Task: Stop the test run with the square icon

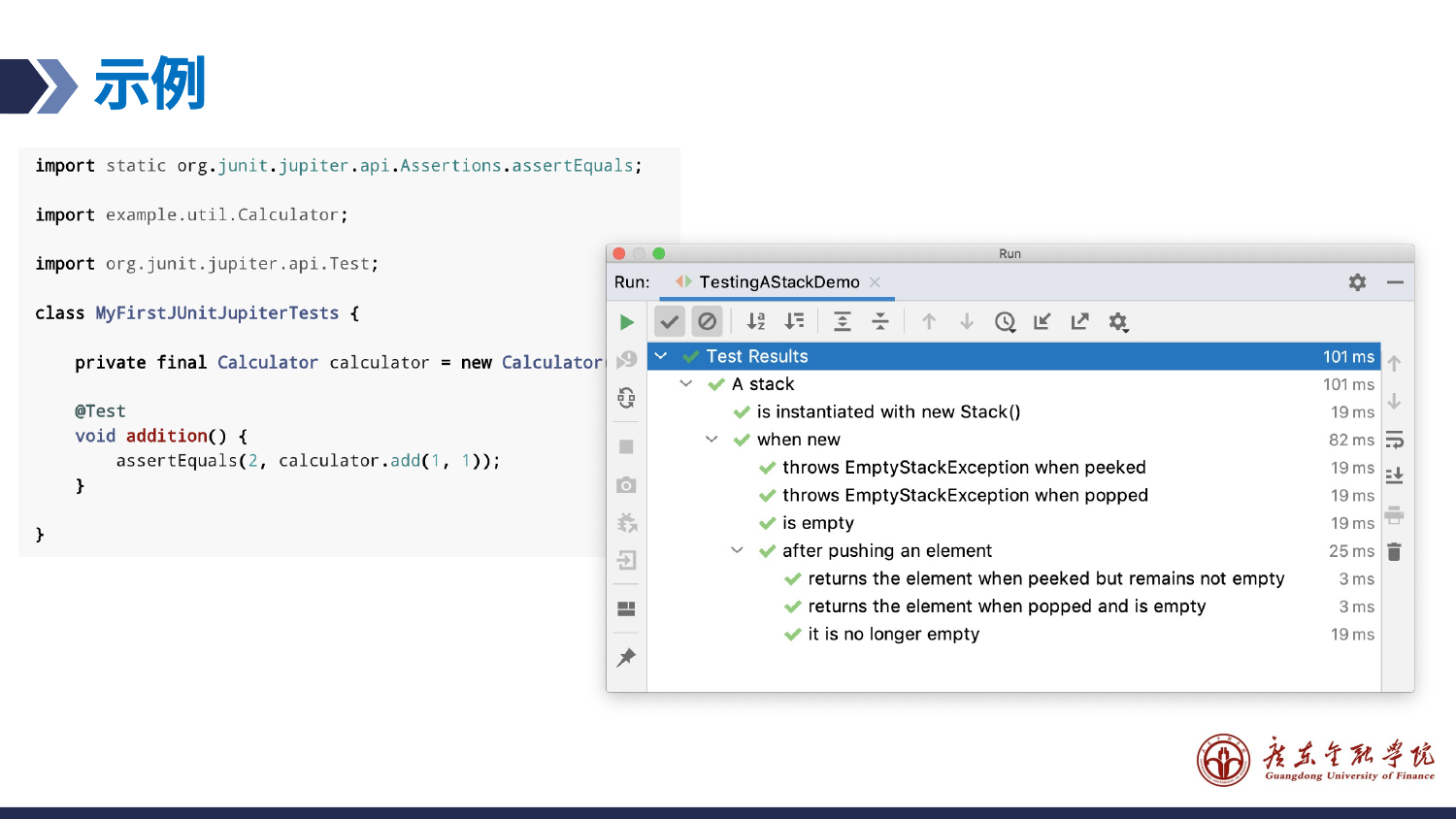Action: 627,446
